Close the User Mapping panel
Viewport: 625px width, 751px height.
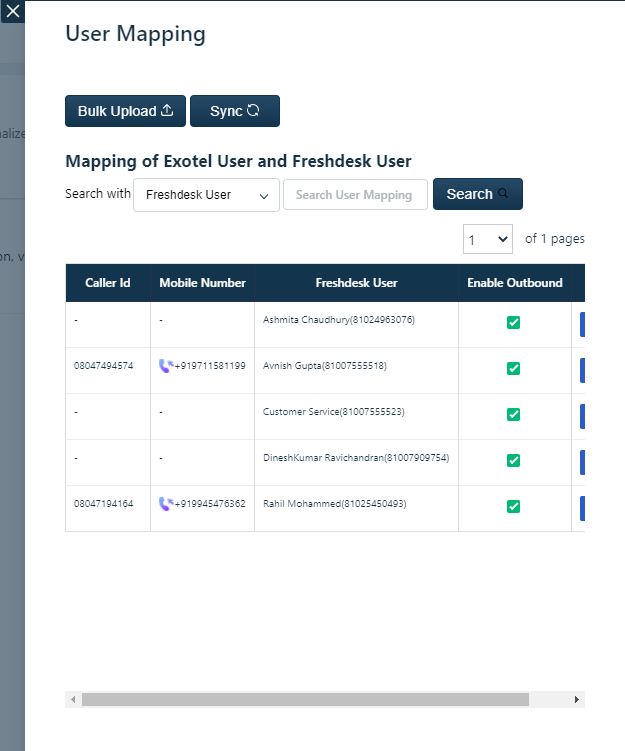point(12,11)
